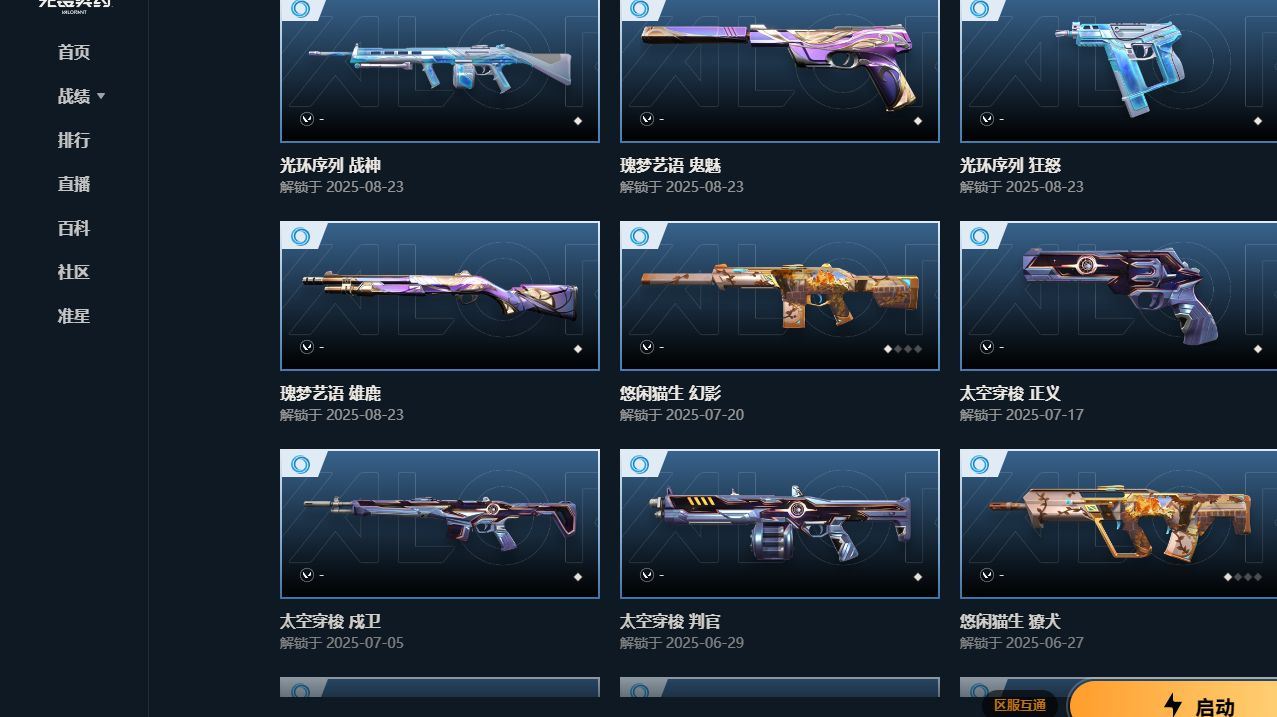The width and height of the screenshot is (1277, 717).
Task: Open the 太空穿梭 戍卫 rifle skin thumbnail
Action: tap(440, 524)
